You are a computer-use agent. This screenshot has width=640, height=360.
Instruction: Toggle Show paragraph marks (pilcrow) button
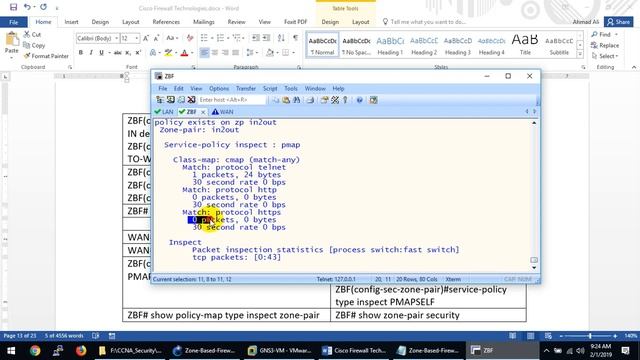click(296, 38)
